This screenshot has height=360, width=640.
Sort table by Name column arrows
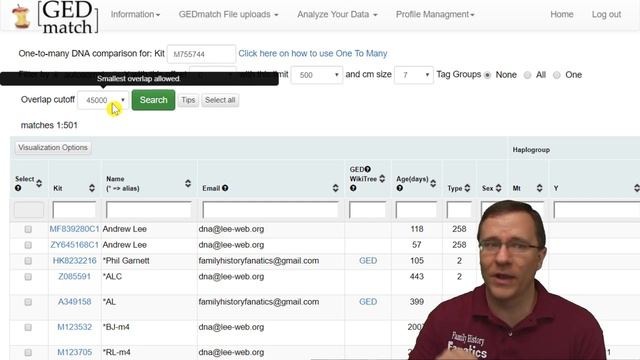[188, 183]
